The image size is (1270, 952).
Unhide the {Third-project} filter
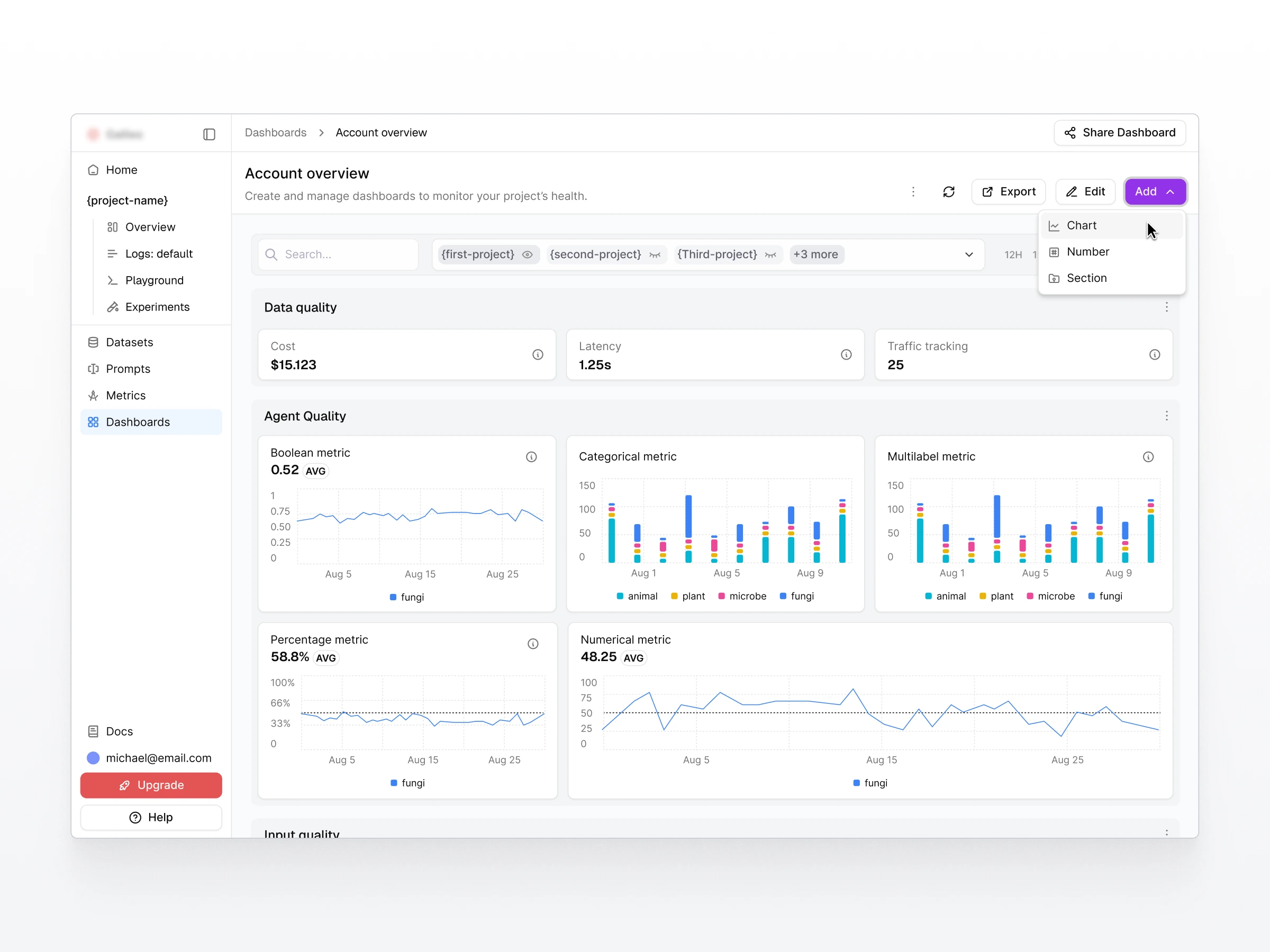click(770, 254)
